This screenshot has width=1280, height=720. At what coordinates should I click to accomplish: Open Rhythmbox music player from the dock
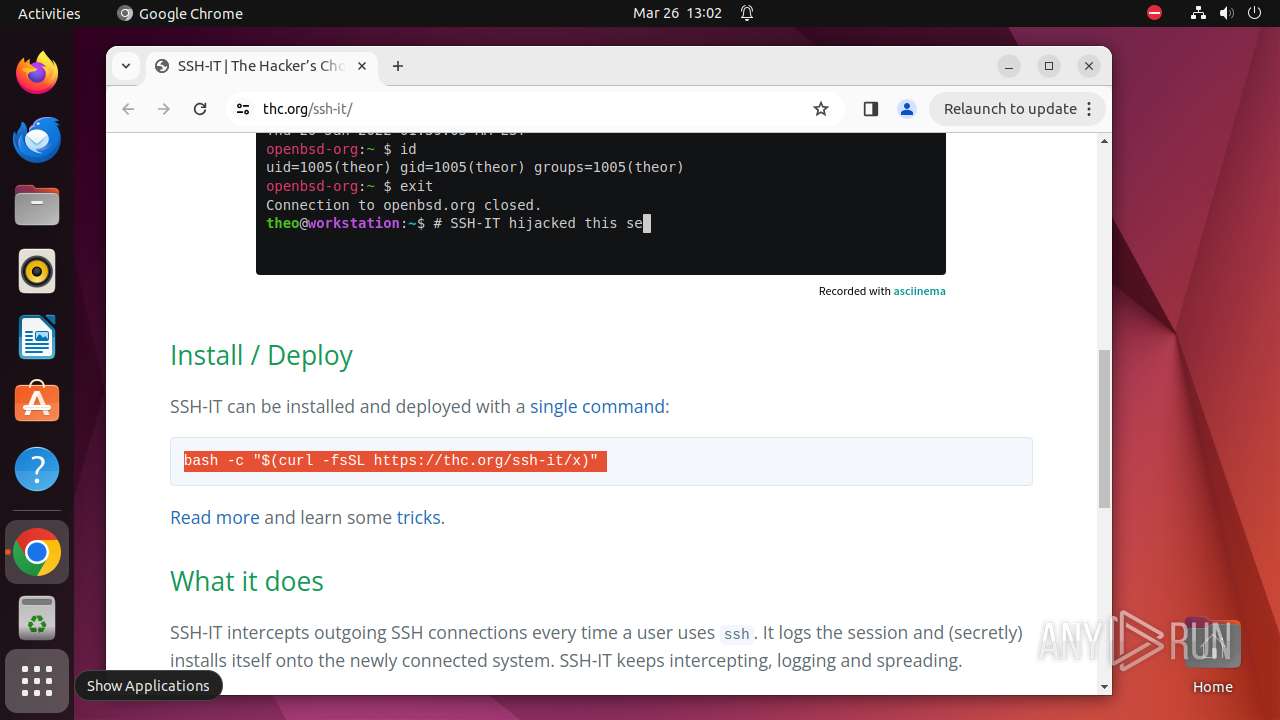[x=37, y=271]
